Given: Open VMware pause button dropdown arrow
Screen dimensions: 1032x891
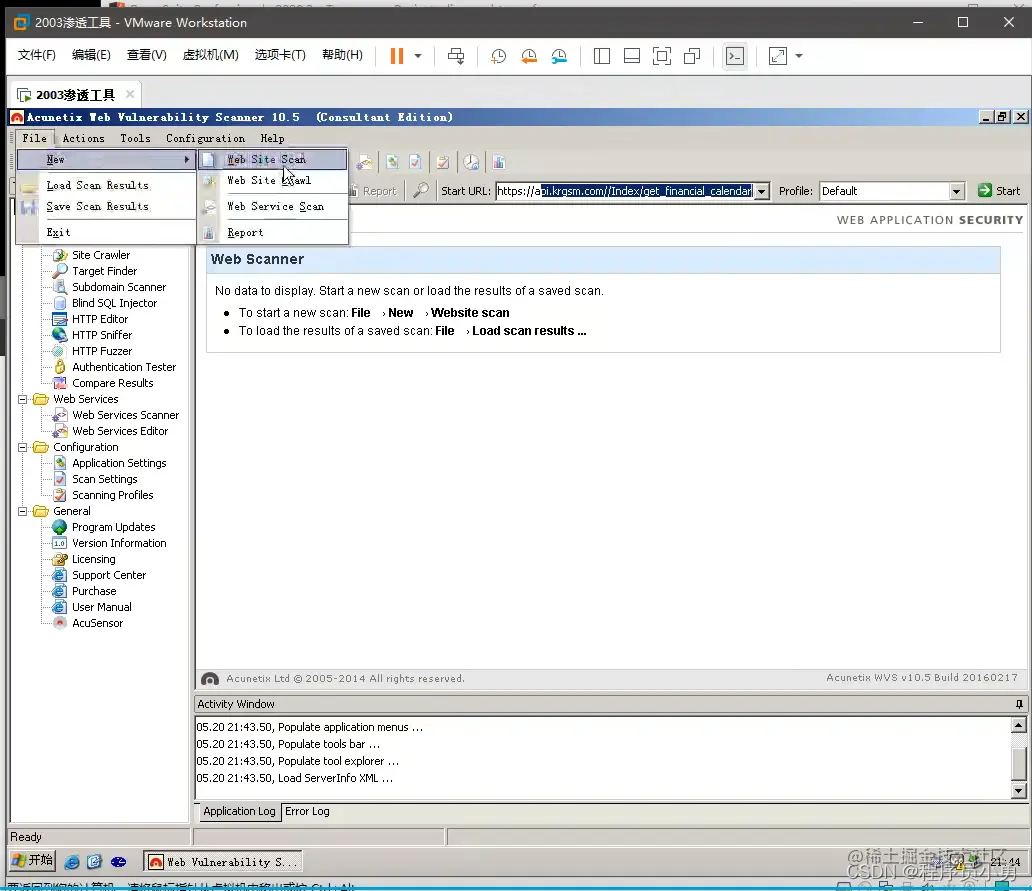Looking at the screenshot, I should 418,56.
